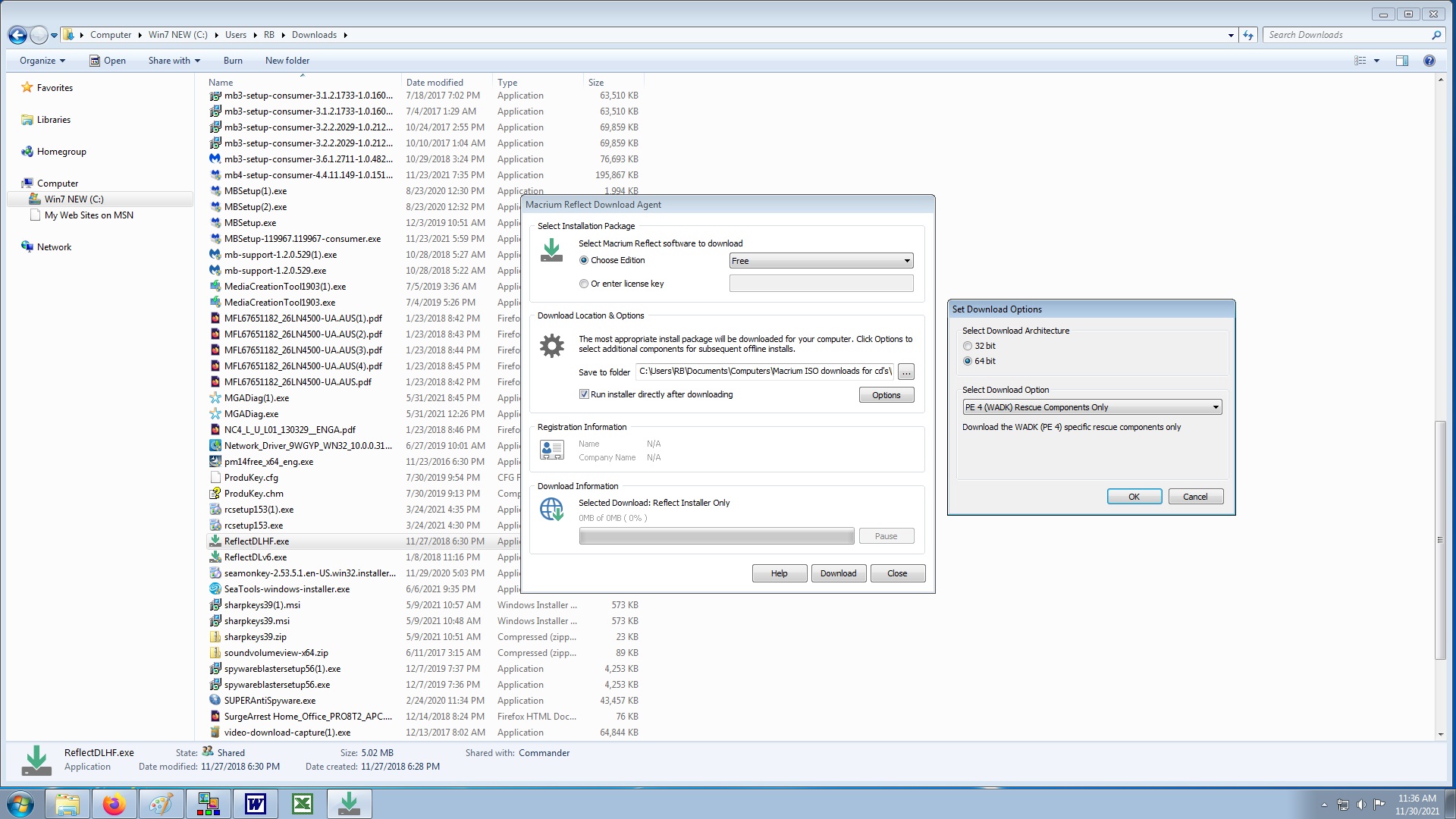This screenshot has width=1456, height=819.
Task: Open the Free edition dropdown
Action: [821, 261]
